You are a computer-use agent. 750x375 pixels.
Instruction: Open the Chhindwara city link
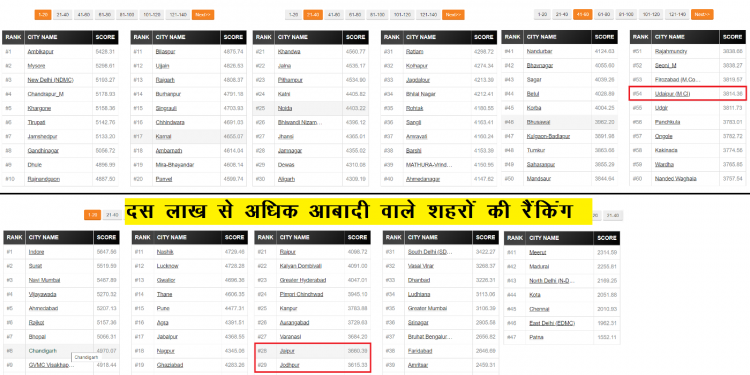tap(170, 122)
